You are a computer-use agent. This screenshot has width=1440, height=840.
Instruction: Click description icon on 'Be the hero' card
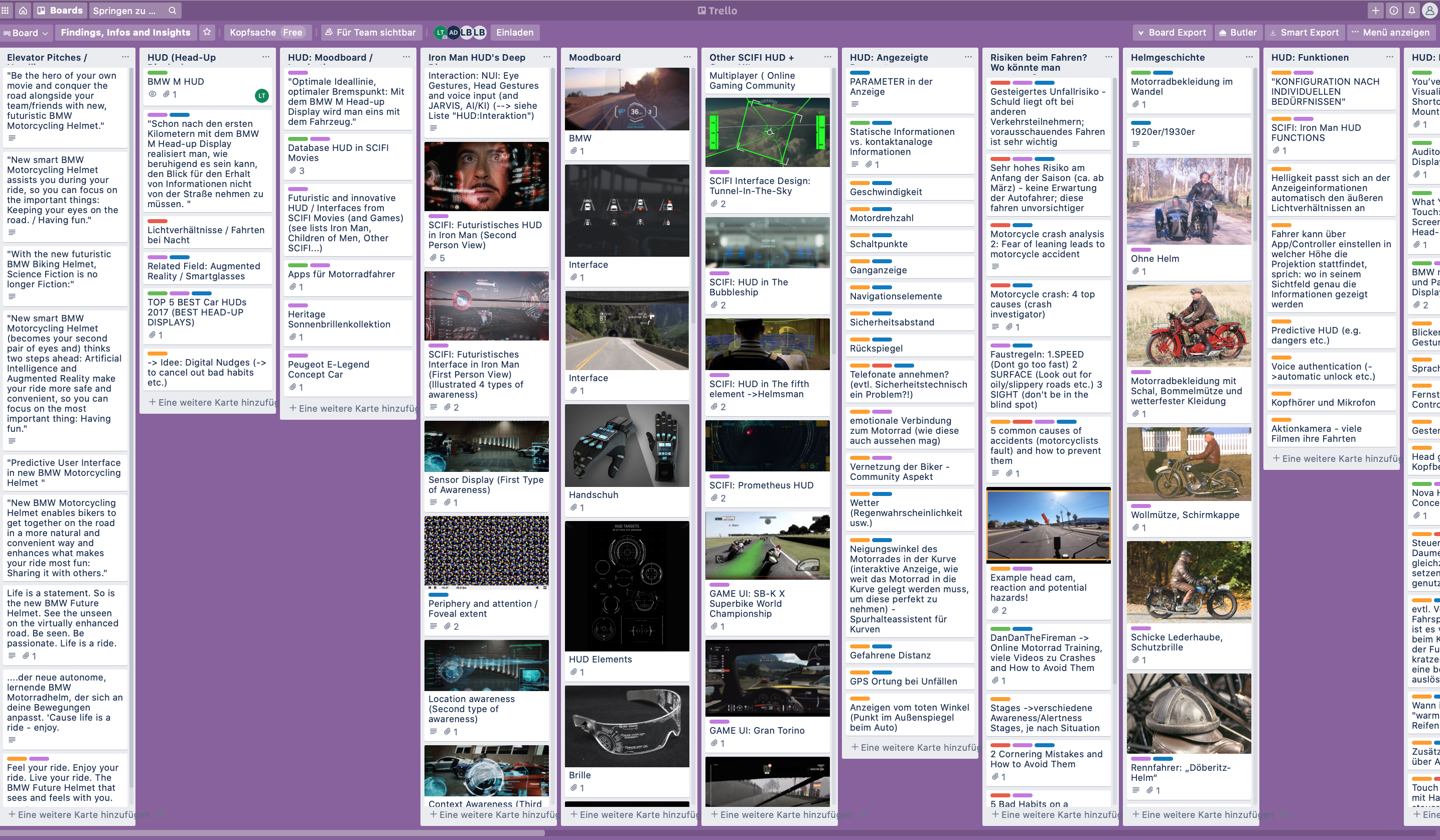click(x=12, y=137)
